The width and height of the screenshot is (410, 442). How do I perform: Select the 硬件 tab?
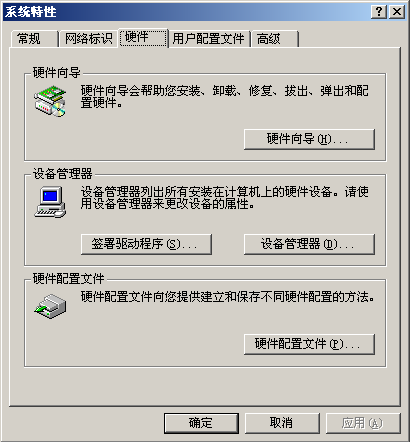click(x=143, y=38)
